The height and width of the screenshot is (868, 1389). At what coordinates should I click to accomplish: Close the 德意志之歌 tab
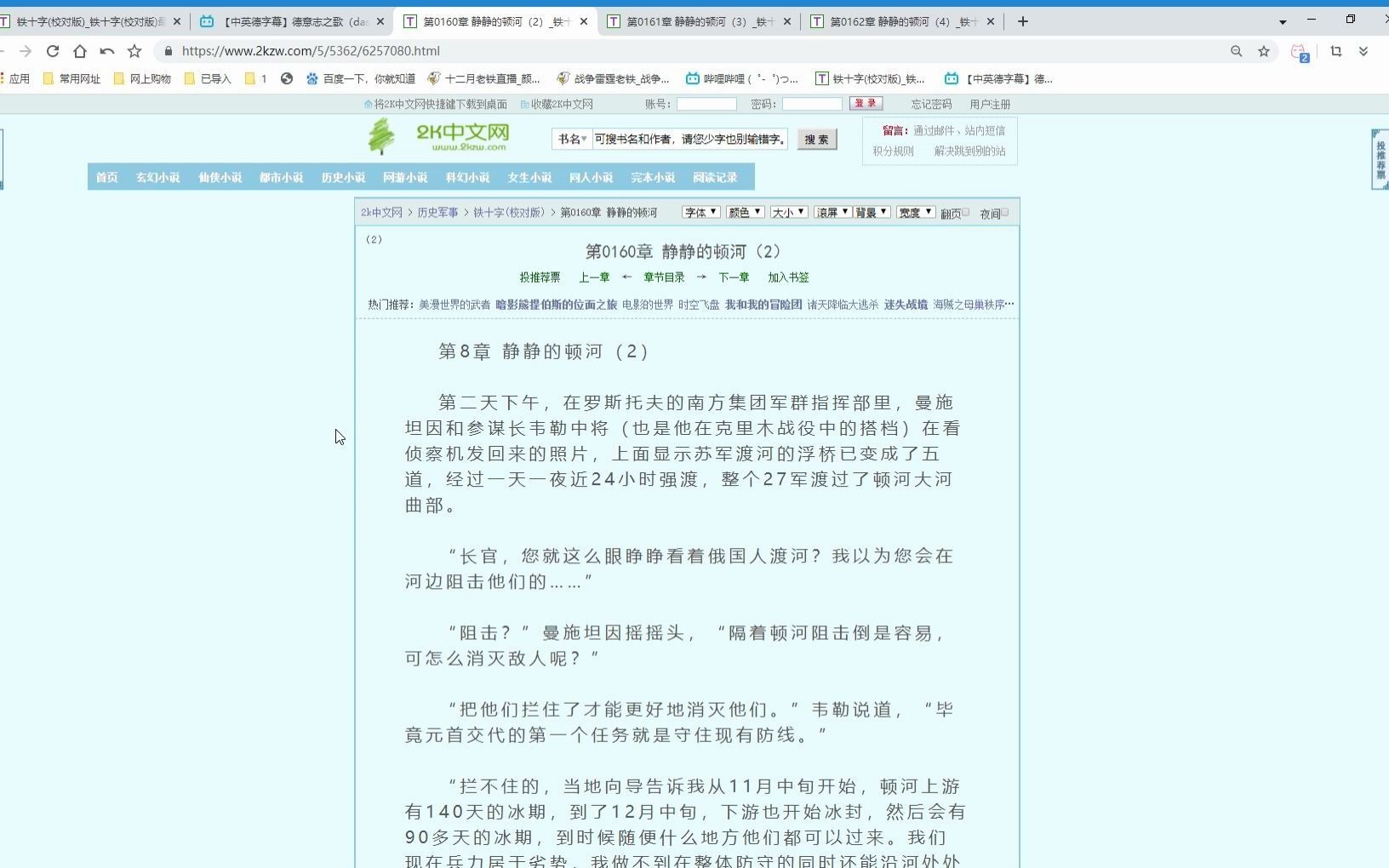(x=380, y=21)
